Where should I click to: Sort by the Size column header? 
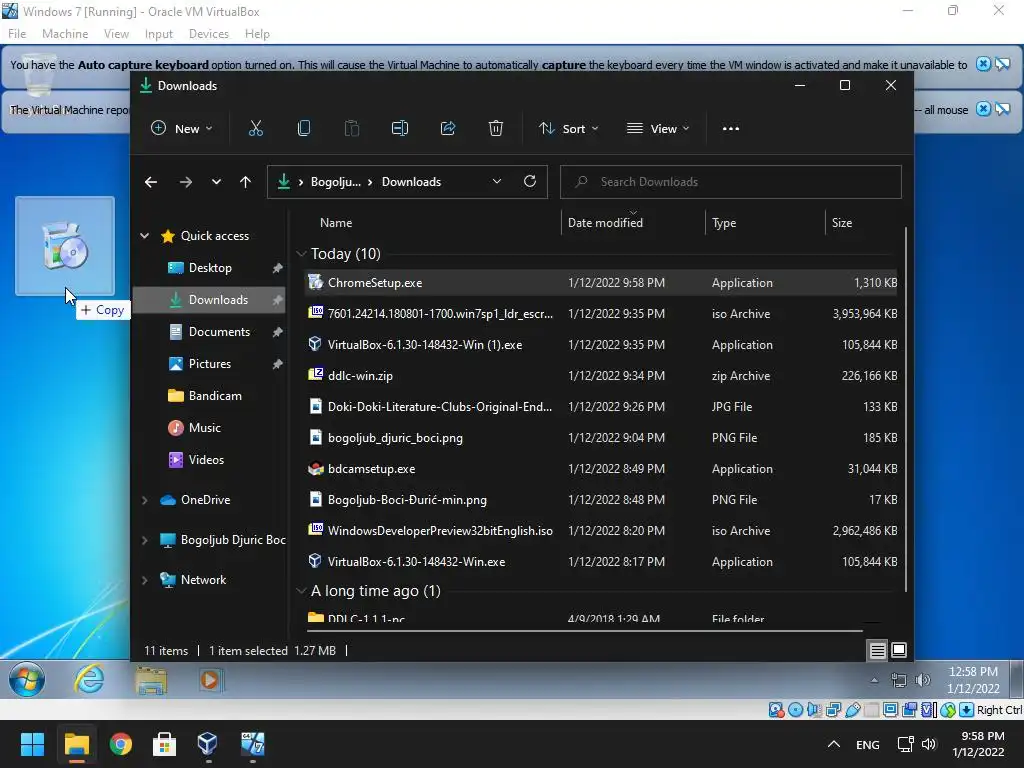pyautogui.click(x=842, y=223)
